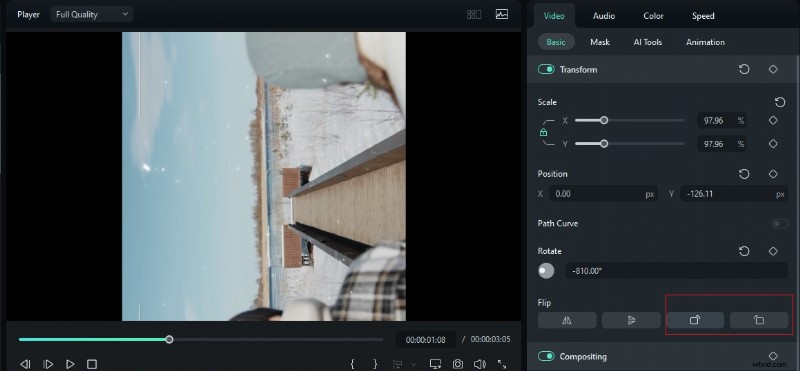
Task: Rotate the clip 90 degrees clockwise
Action: tap(695, 320)
